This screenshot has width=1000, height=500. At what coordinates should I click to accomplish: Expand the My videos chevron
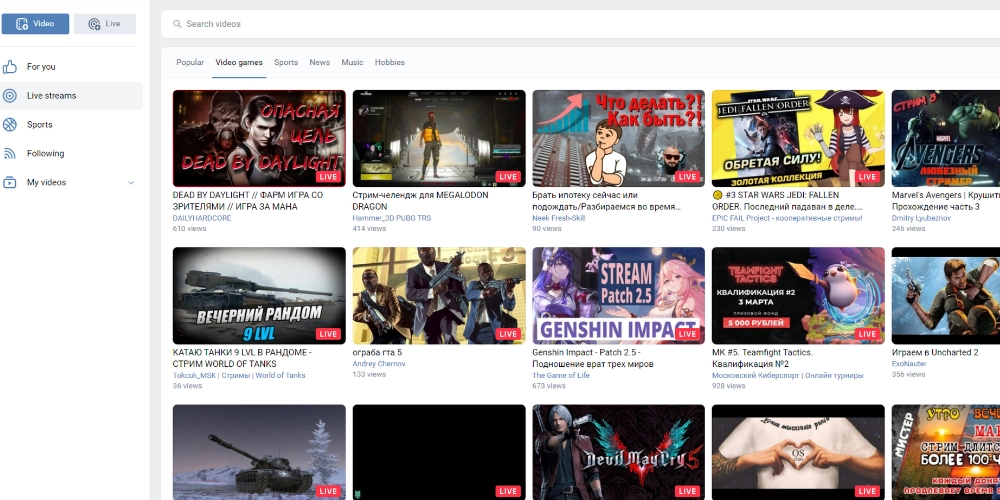(x=131, y=183)
